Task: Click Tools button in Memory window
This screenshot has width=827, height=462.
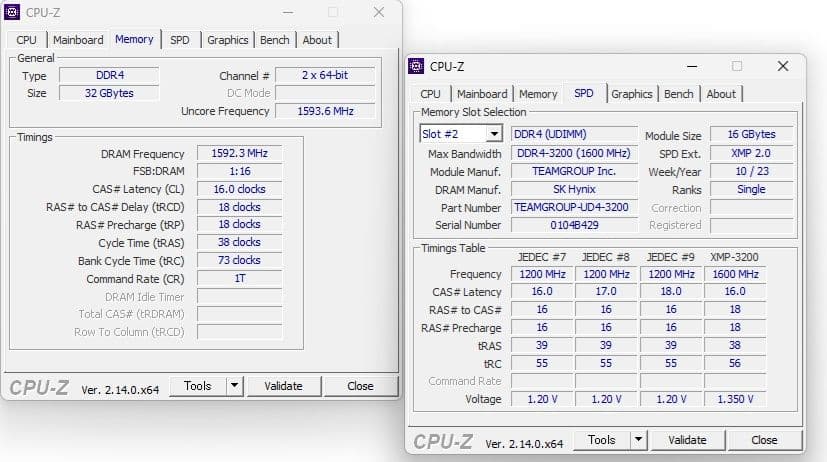Action: pyautogui.click(x=198, y=386)
